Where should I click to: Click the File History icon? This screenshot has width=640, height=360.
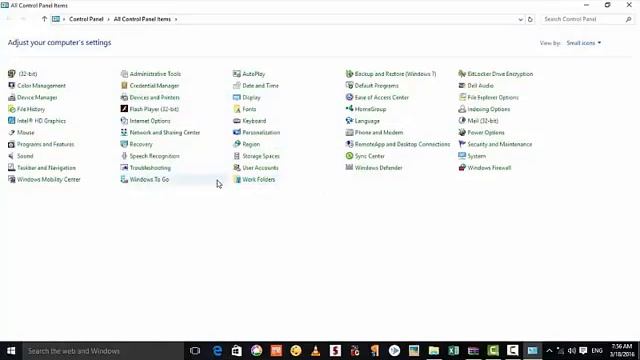tap(11, 109)
